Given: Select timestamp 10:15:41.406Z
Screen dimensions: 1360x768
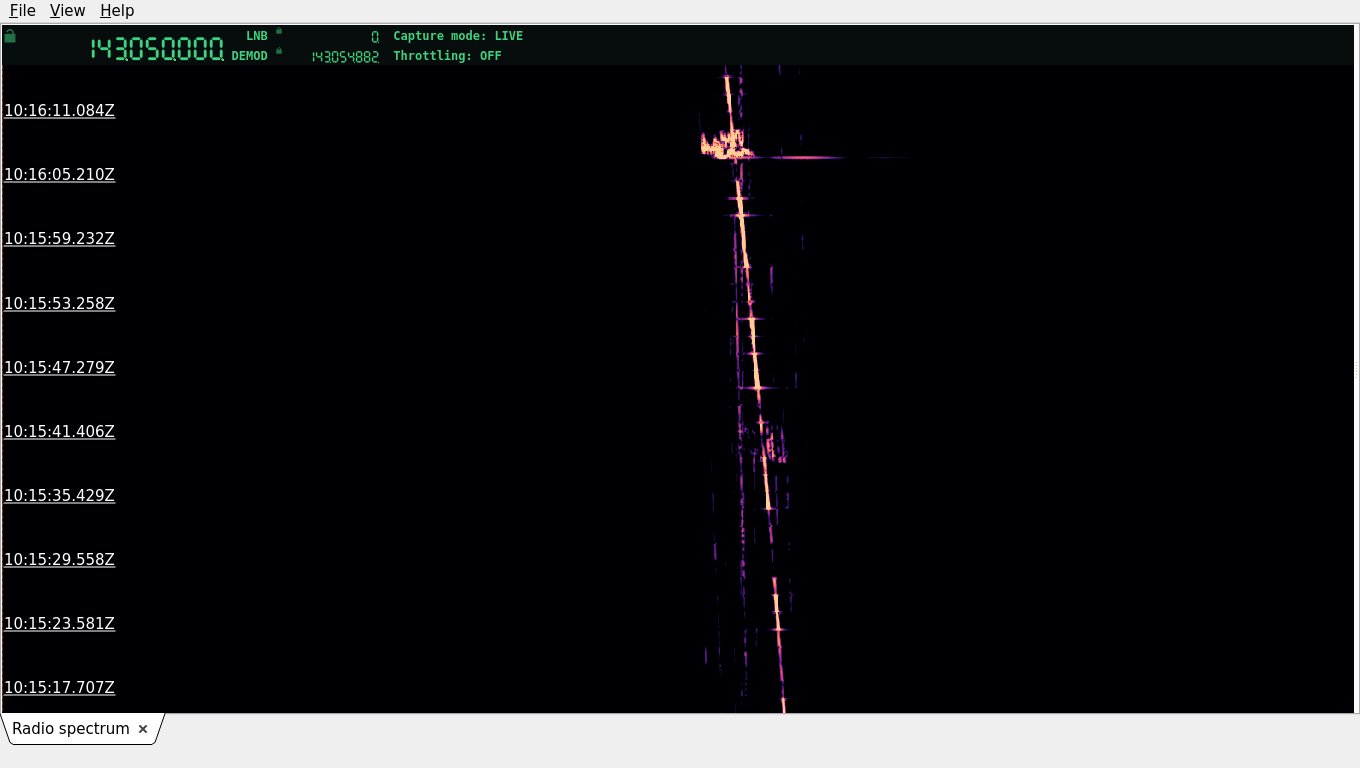Looking at the screenshot, I should point(60,431).
